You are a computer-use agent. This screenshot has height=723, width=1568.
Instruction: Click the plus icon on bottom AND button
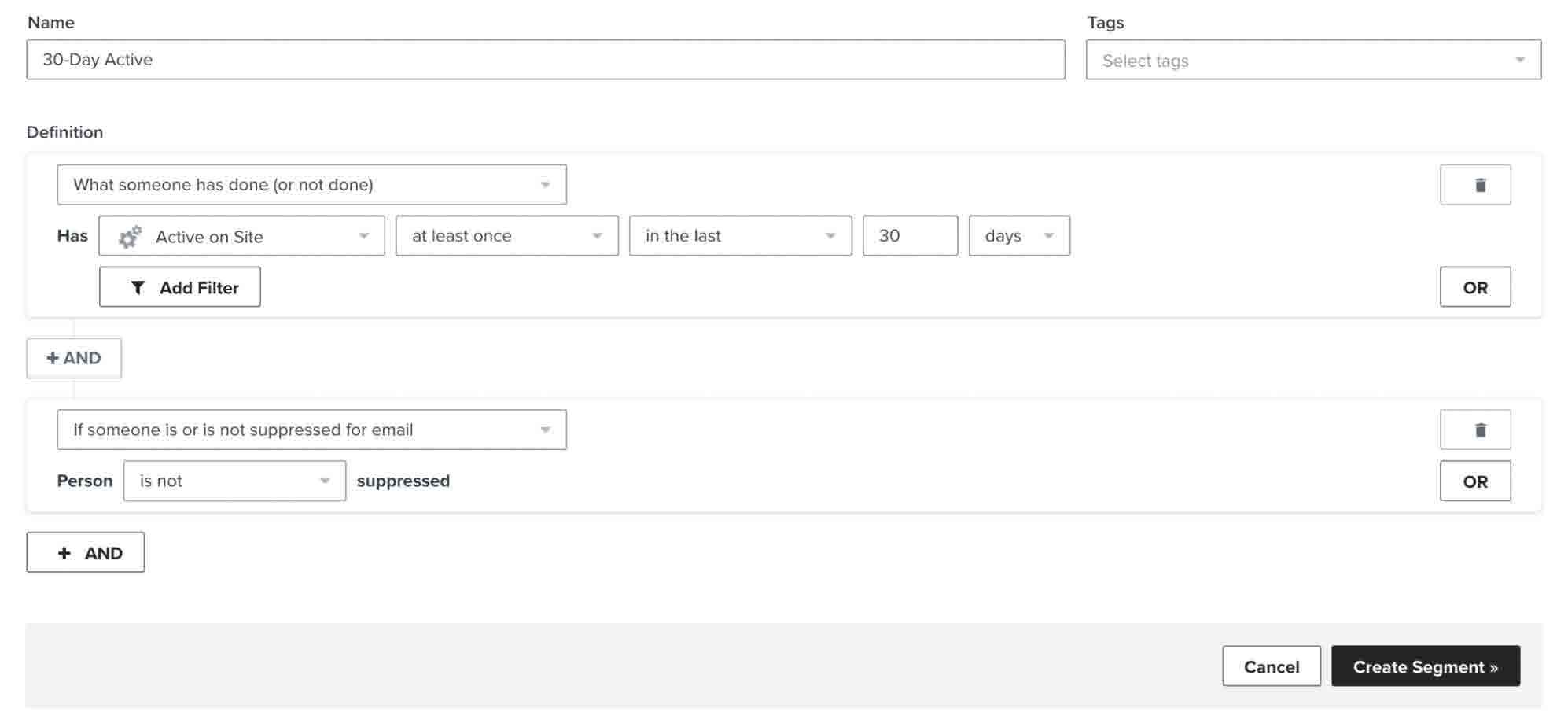[x=64, y=553]
